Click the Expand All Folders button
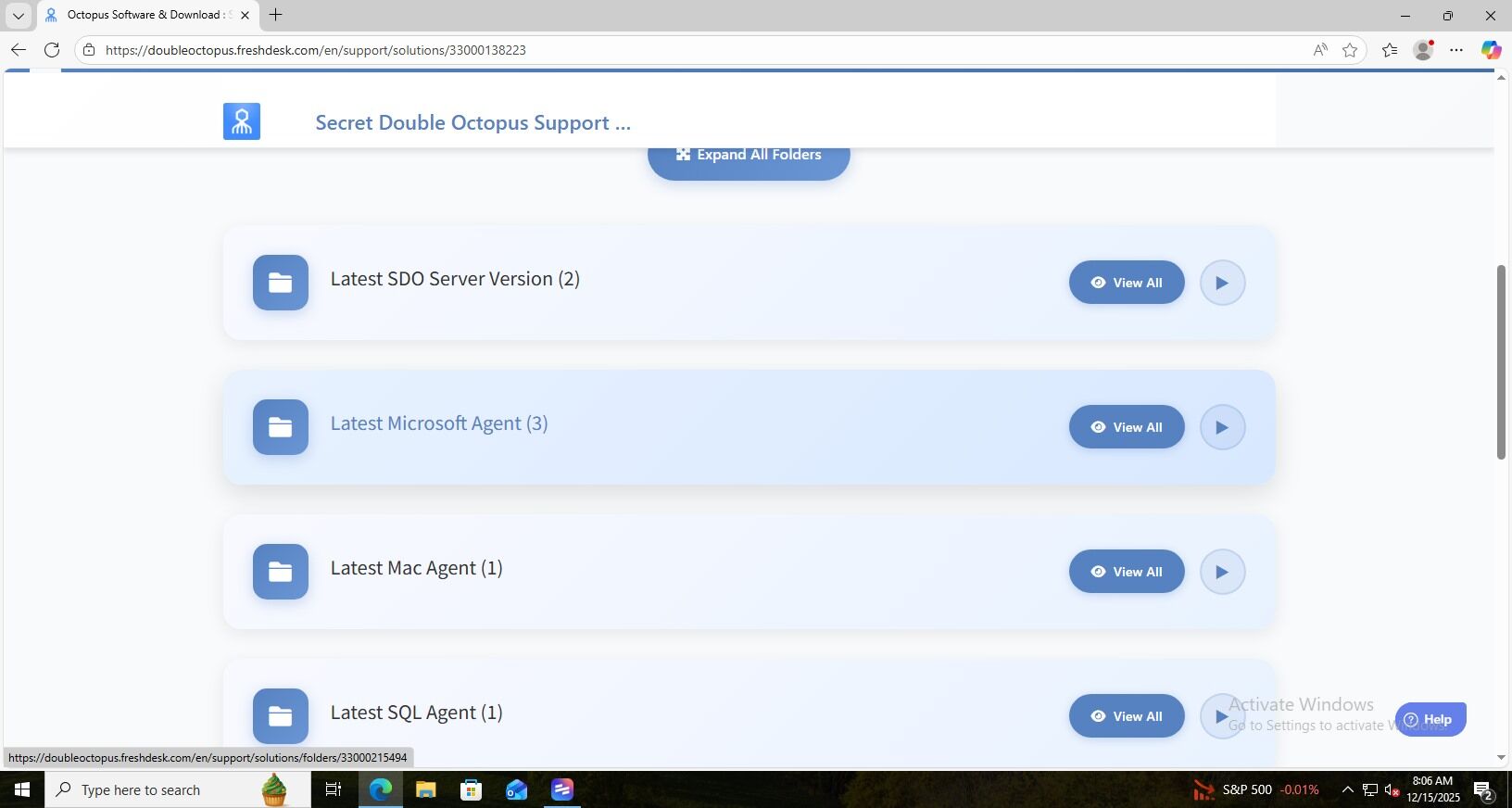 pyautogui.click(x=749, y=161)
